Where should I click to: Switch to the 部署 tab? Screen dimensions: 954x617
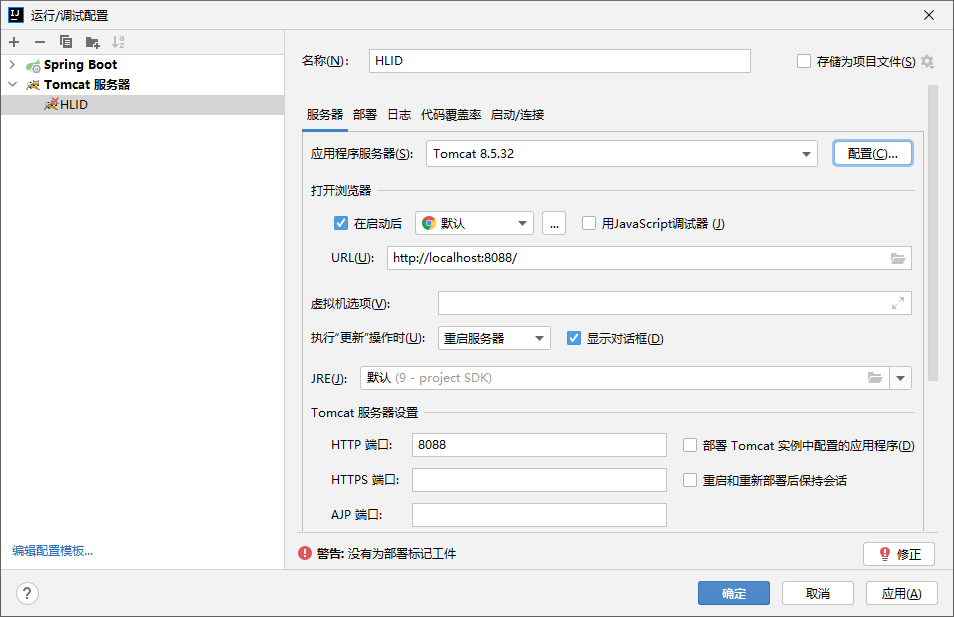[x=364, y=115]
